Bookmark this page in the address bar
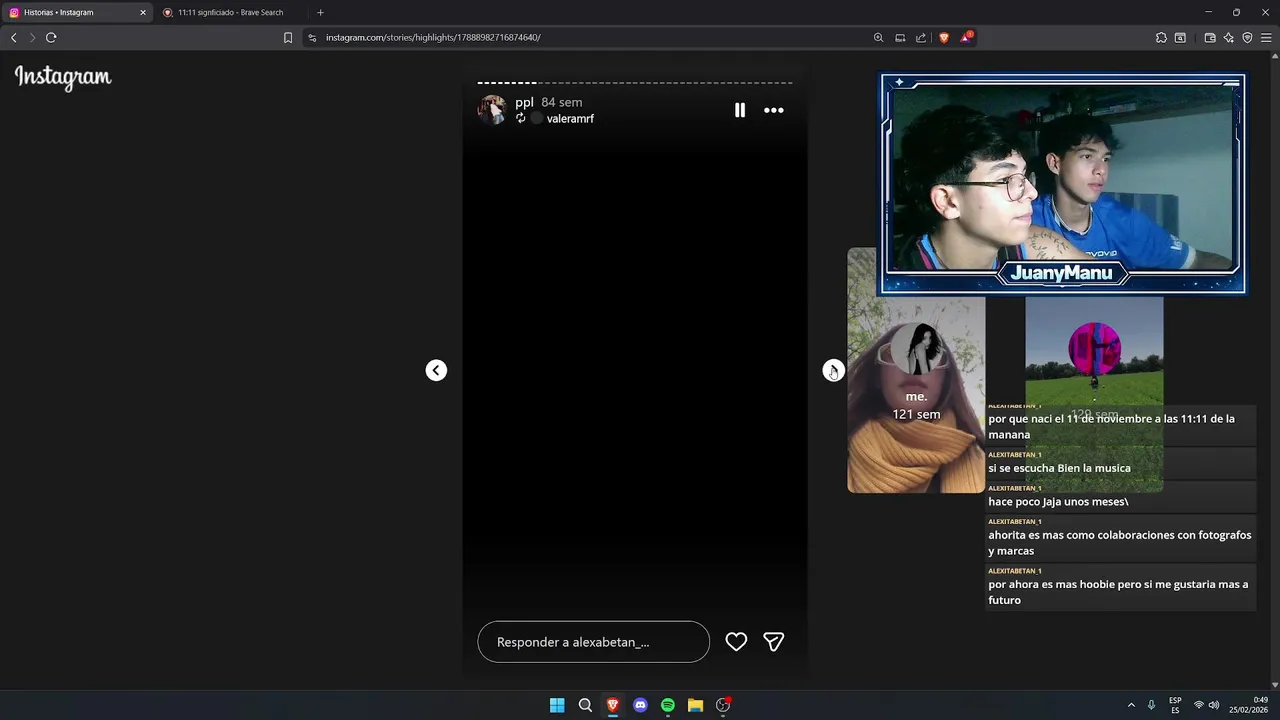This screenshot has width=1280, height=720. click(288, 38)
